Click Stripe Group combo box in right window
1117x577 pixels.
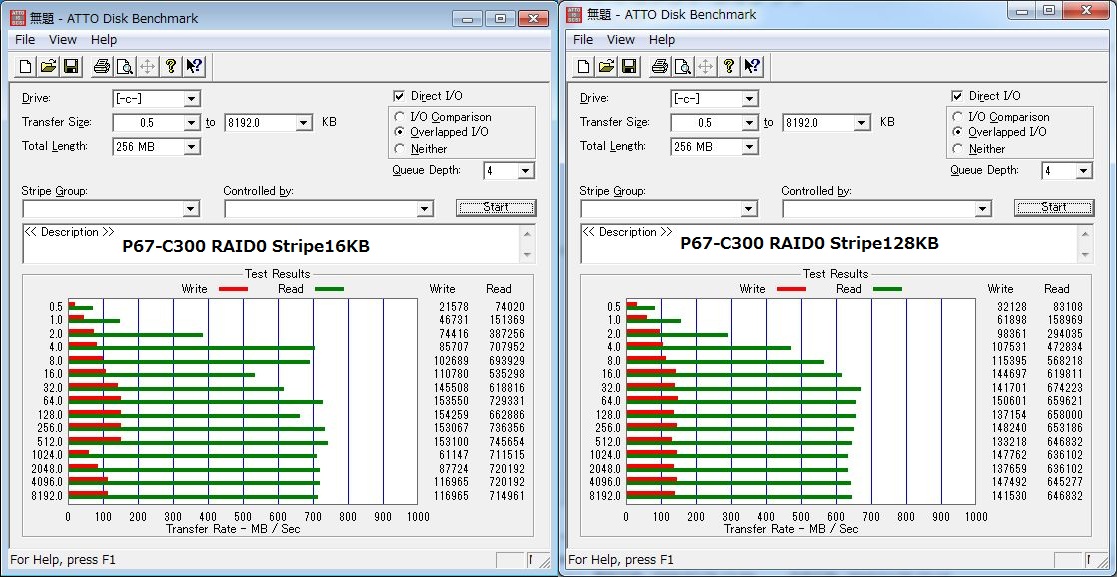click(x=669, y=209)
